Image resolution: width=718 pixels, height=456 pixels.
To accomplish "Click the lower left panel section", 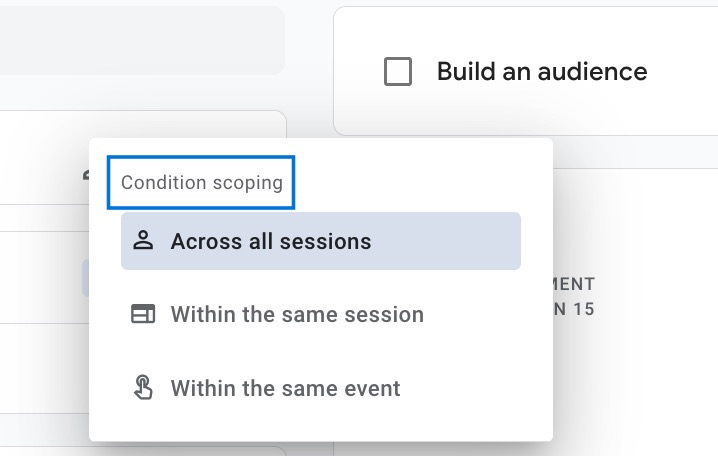I will pyautogui.click(x=44, y=369).
